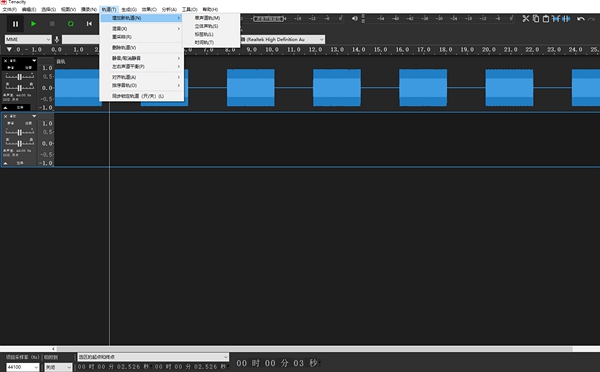Viewport: 600px width, 372px height.
Task: Adjust first track's pan slider
Action: click(x=20, y=88)
